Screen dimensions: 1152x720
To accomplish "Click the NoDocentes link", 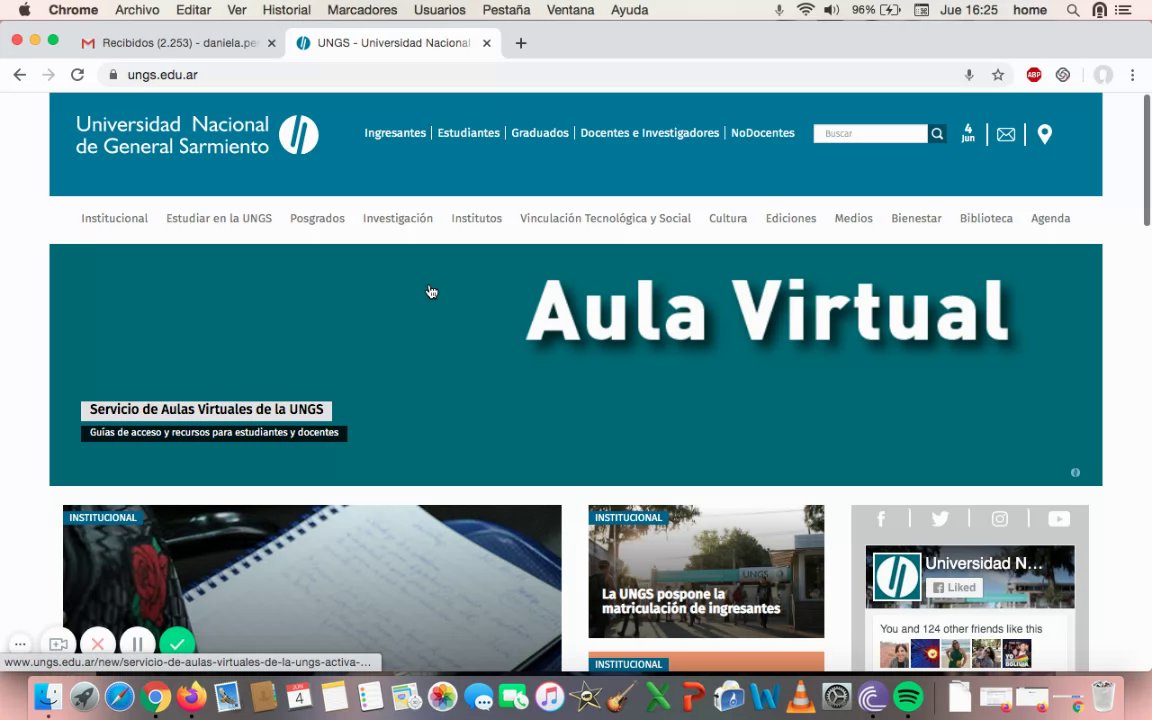I will click(763, 133).
